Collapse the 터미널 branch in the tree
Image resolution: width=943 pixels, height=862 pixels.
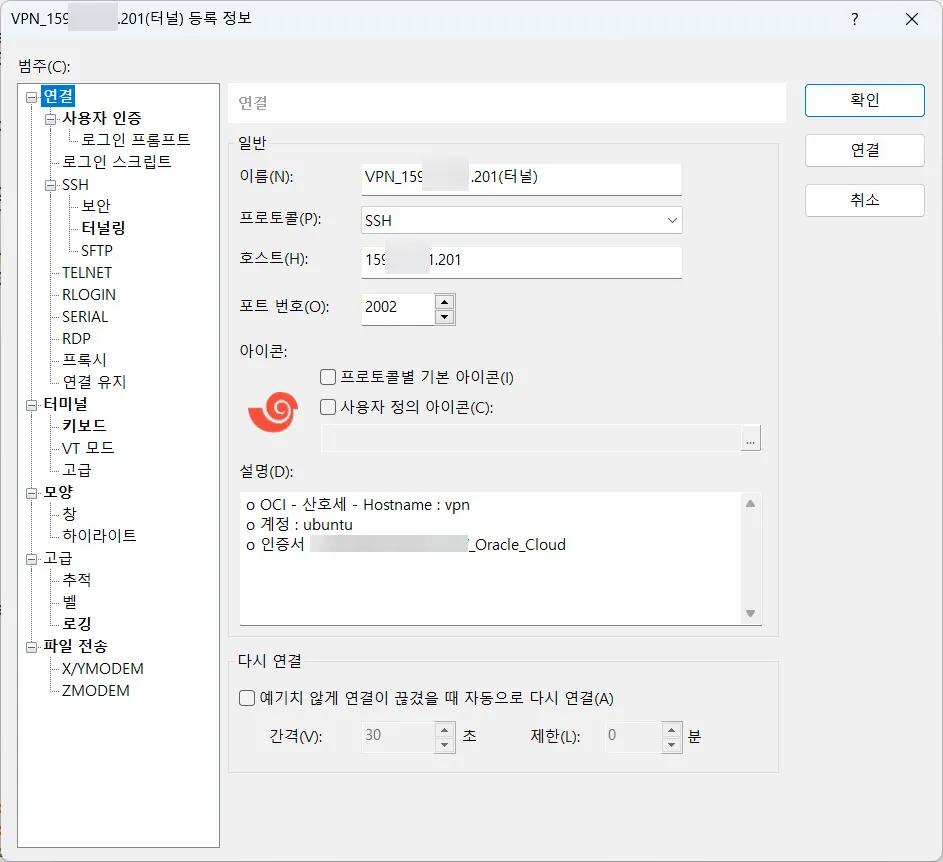coord(32,404)
